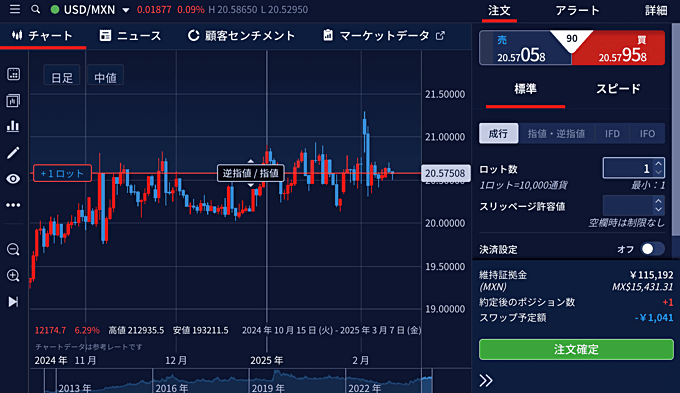This screenshot has width=680, height=393.
Task: Click the order panel vertical scrollbar
Action: click(x=676, y=130)
